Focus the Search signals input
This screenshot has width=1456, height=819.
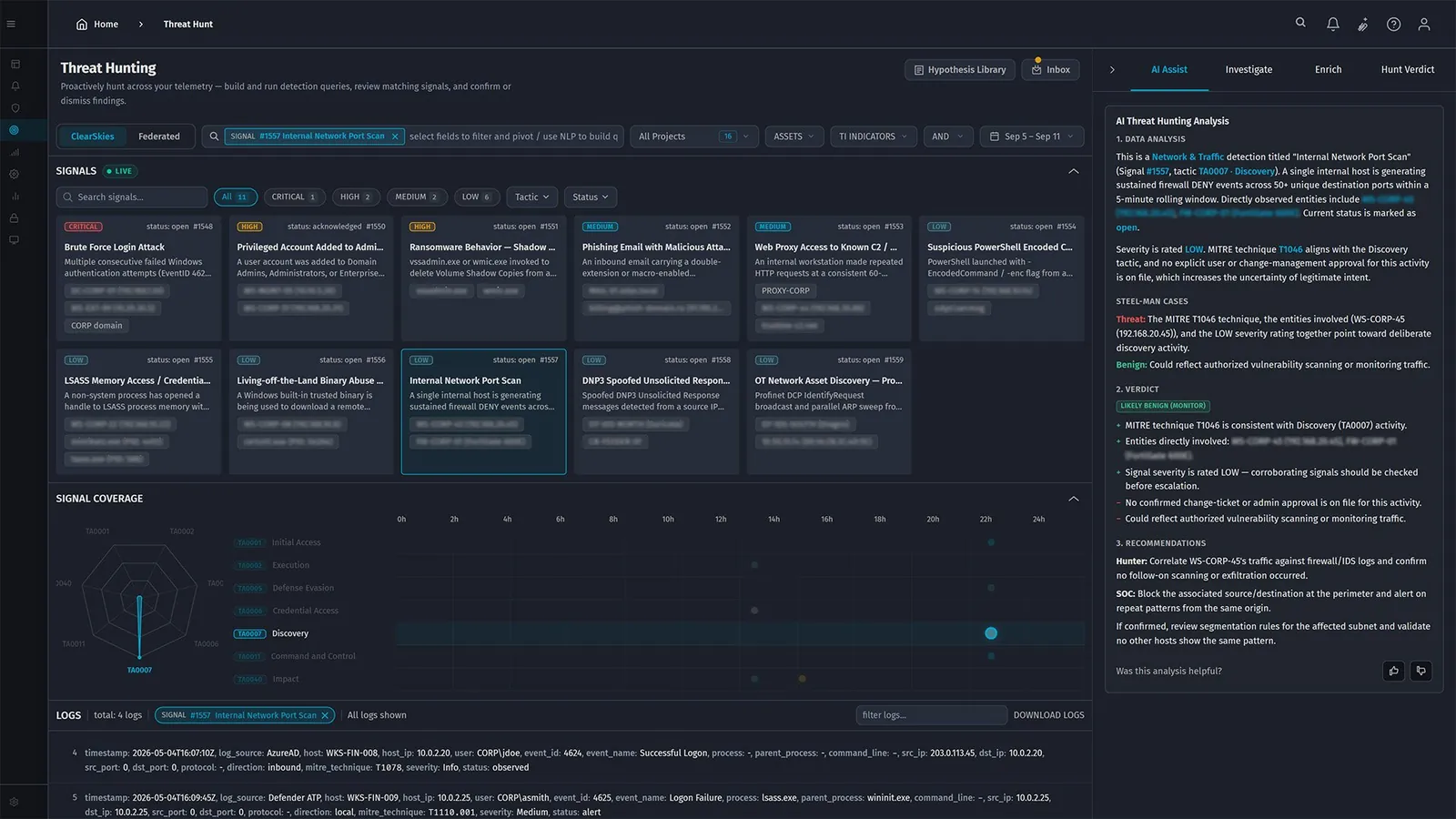click(132, 197)
